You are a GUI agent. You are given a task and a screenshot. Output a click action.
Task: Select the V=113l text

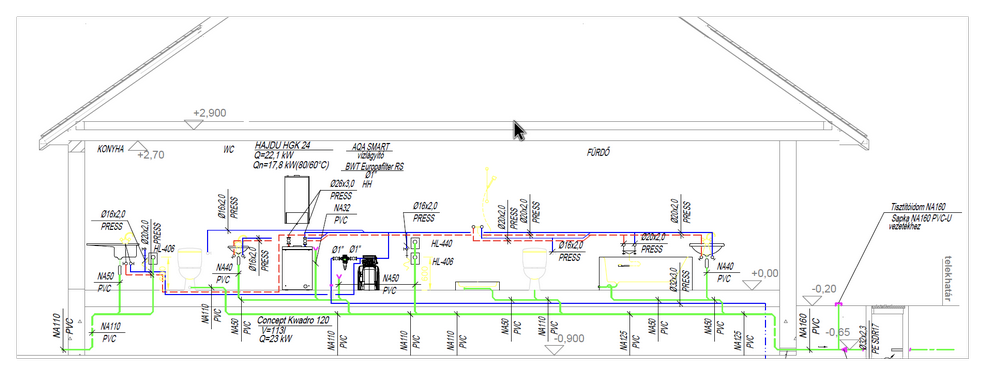click(275, 329)
